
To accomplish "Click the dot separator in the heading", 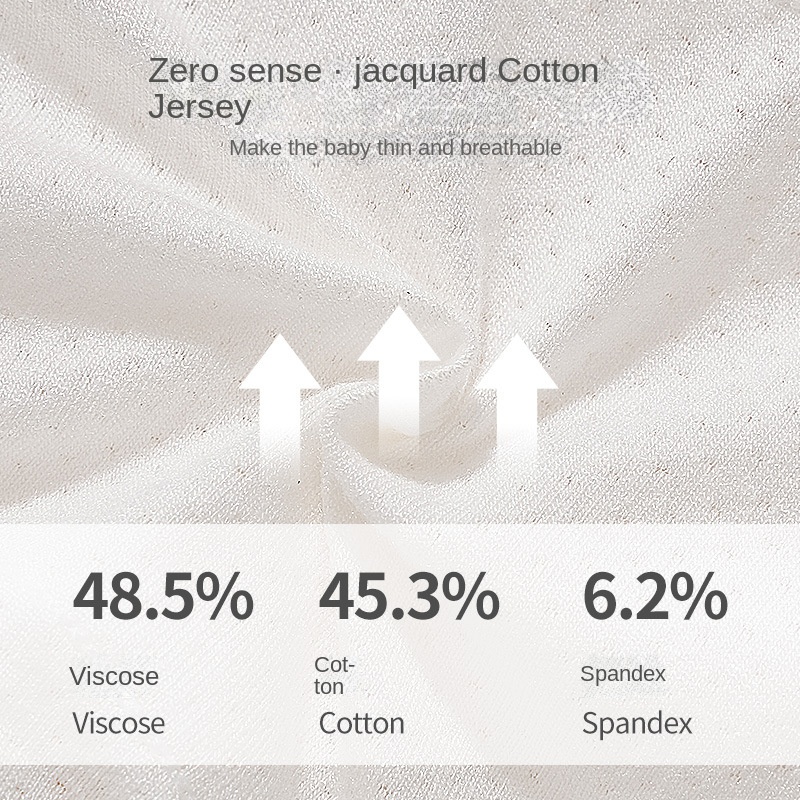I will click(x=338, y=72).
